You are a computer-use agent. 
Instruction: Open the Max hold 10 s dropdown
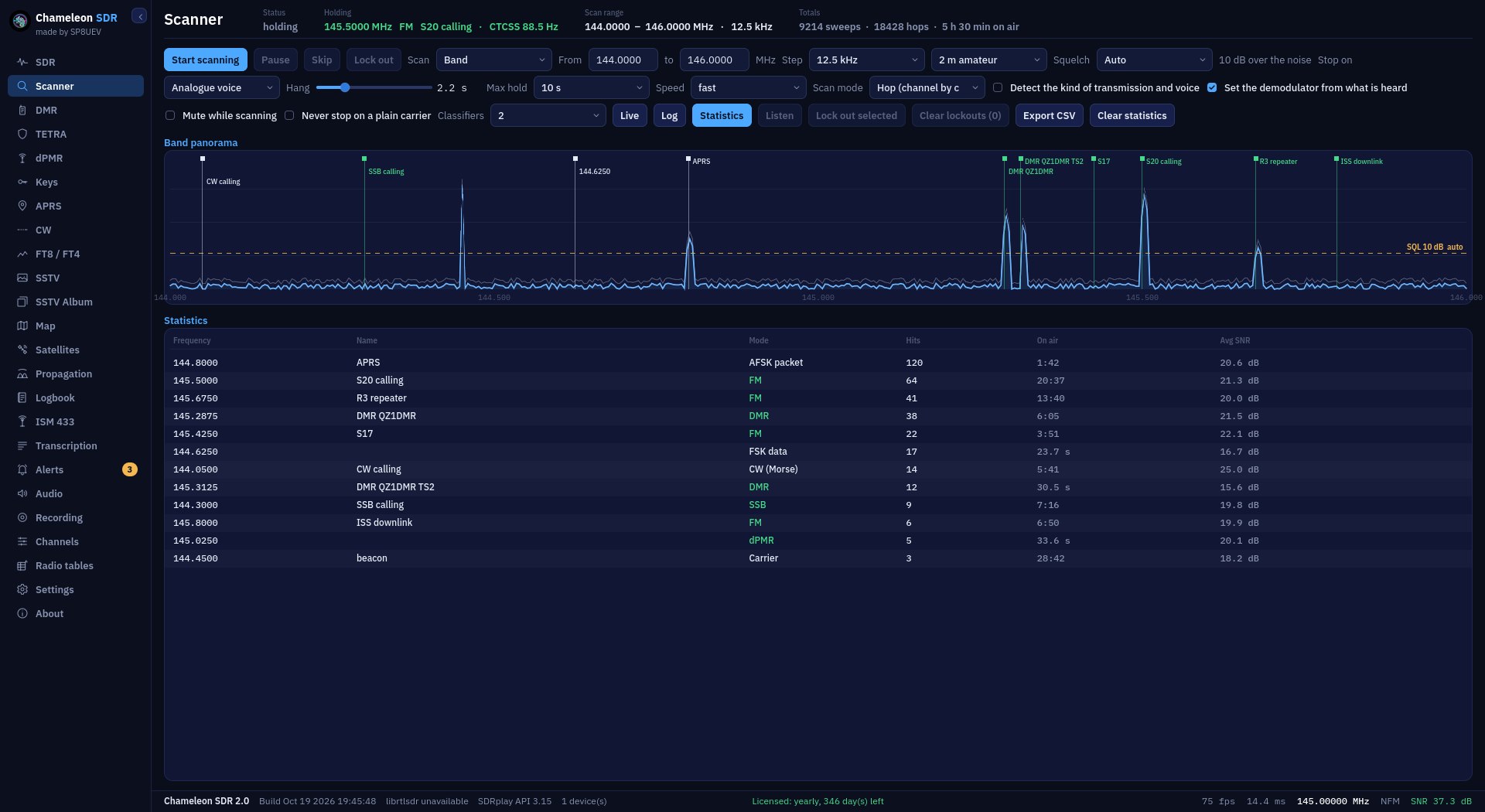[x=592, y=87]
